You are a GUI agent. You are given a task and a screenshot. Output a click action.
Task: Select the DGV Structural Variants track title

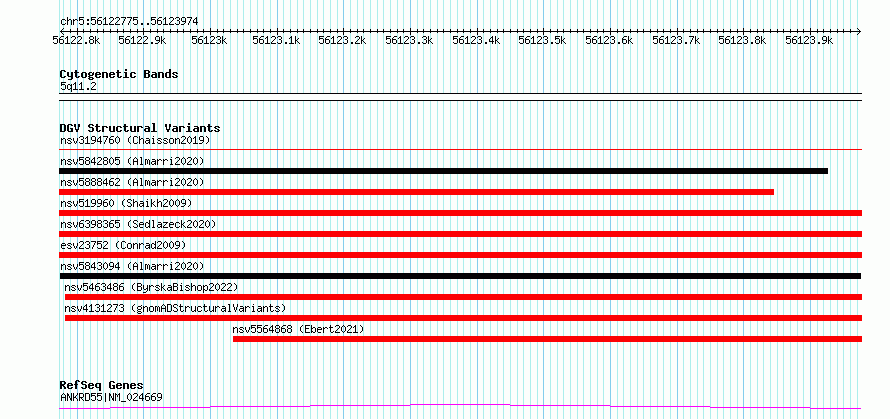point(140,128)
